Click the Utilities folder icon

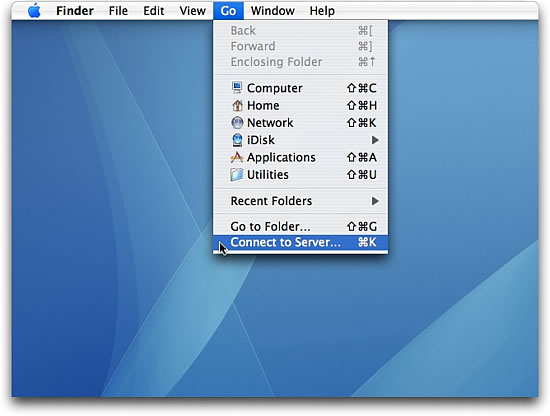237,174
